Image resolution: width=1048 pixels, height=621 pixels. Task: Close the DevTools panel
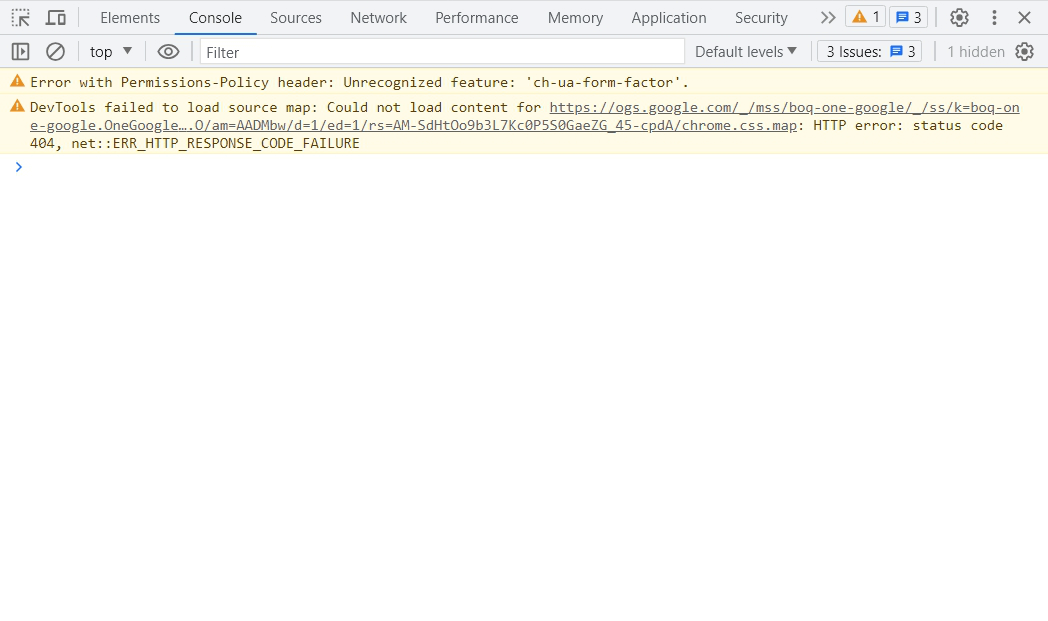(x=1024, y=17)
